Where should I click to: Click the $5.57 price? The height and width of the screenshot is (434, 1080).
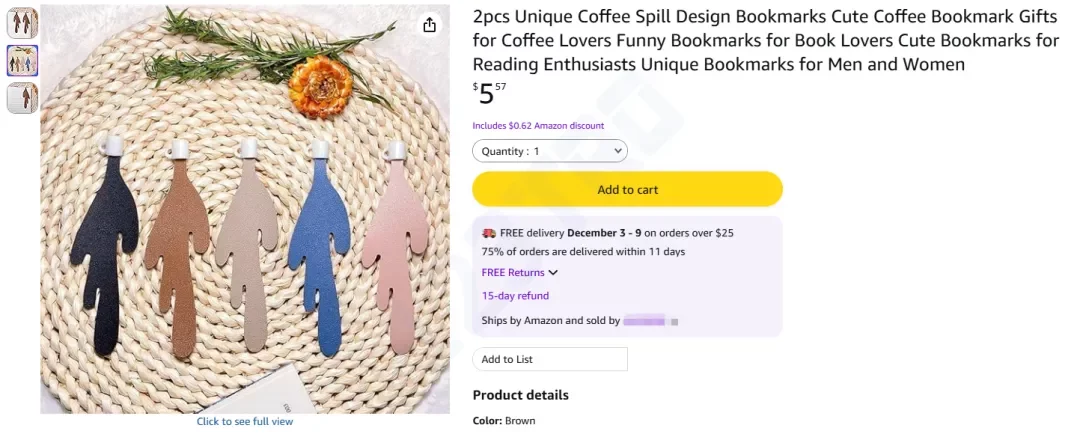pos(490,94)
